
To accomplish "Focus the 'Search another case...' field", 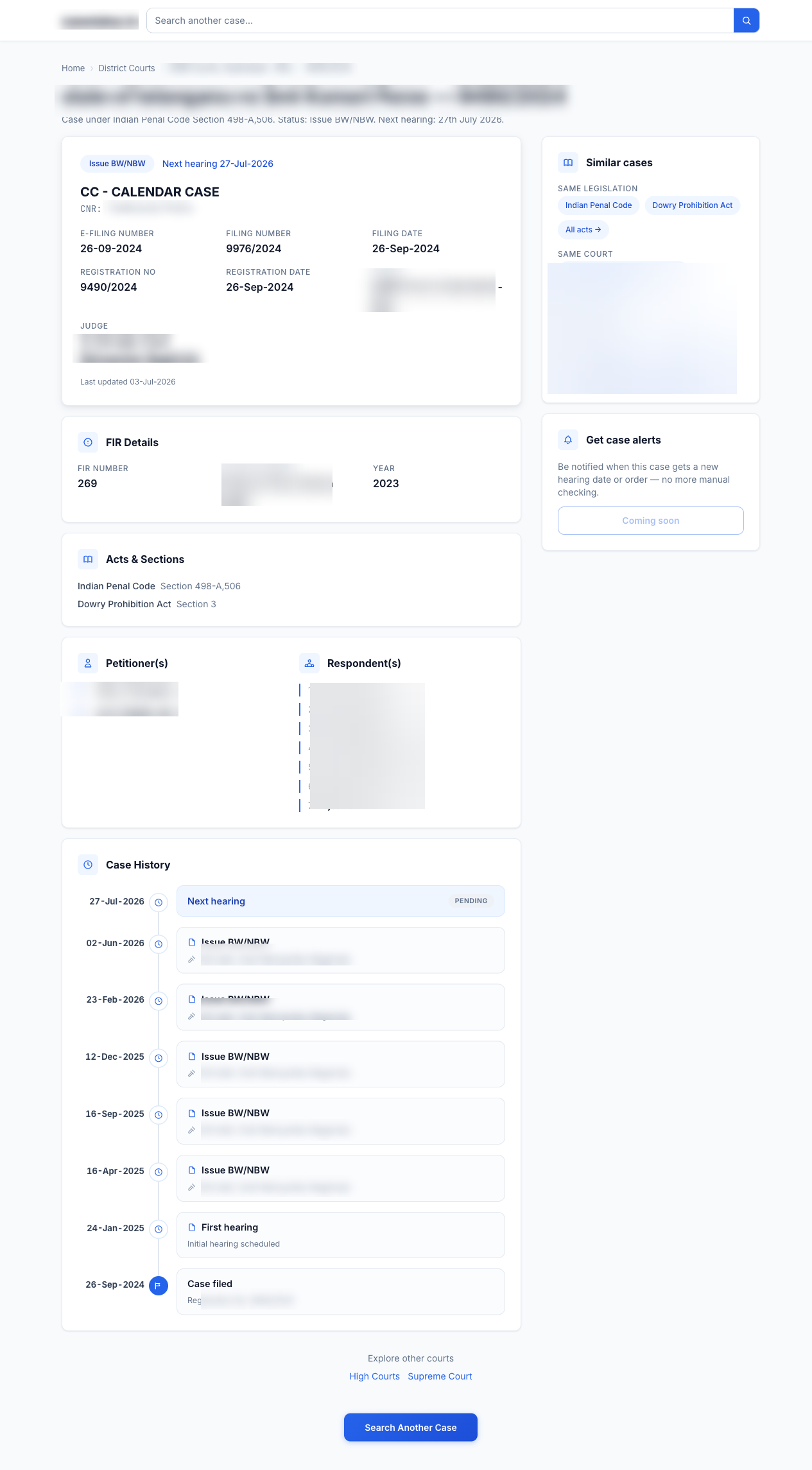I will pos(440,21).
